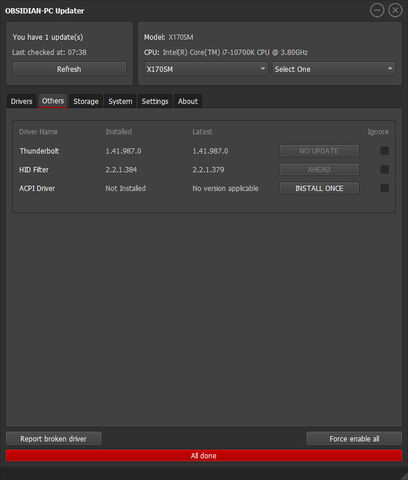Screen dimensions: 408x480
Task: Toggle Ignore checkbox for ACPI Driver
Action: pyautogui.click(x=385, y=188)
